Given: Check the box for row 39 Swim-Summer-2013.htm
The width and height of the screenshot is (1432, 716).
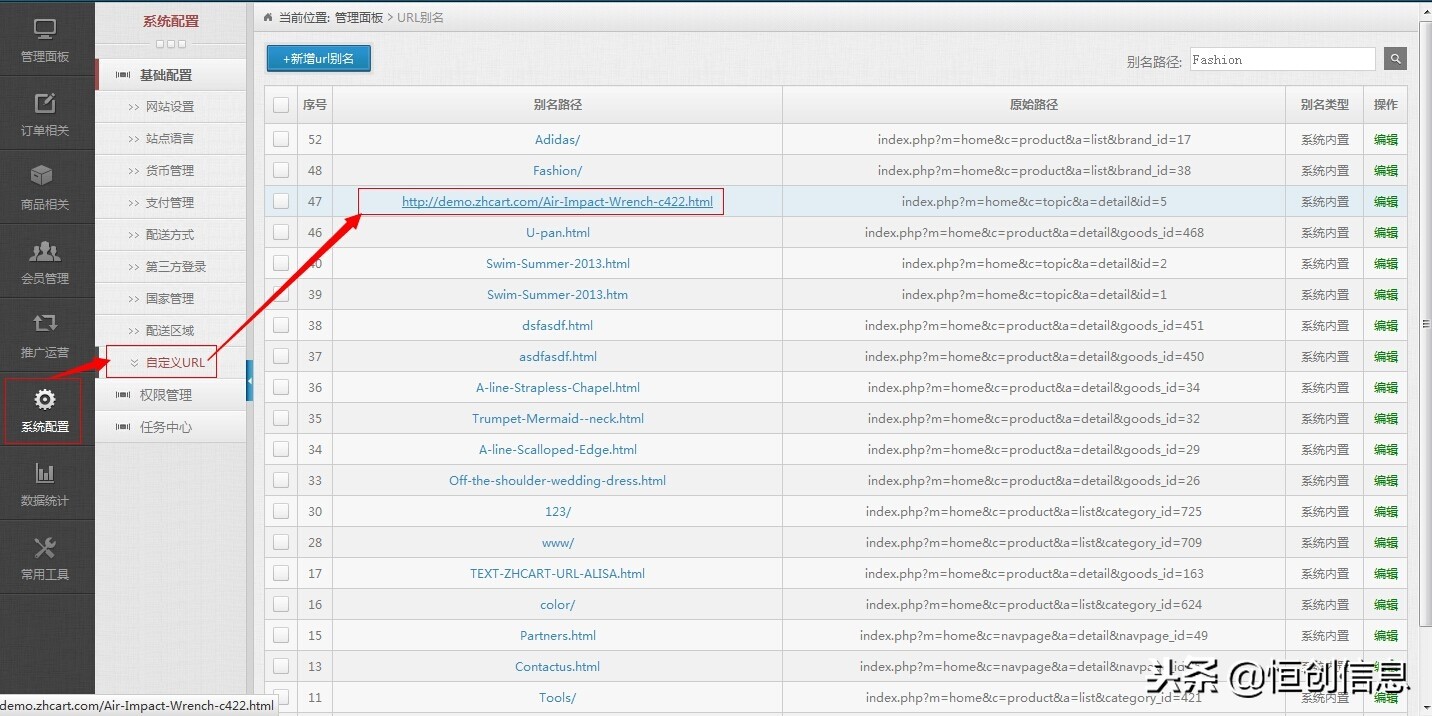Looking at the screenshot, I should pyautogui.click(x=281, y=295).
